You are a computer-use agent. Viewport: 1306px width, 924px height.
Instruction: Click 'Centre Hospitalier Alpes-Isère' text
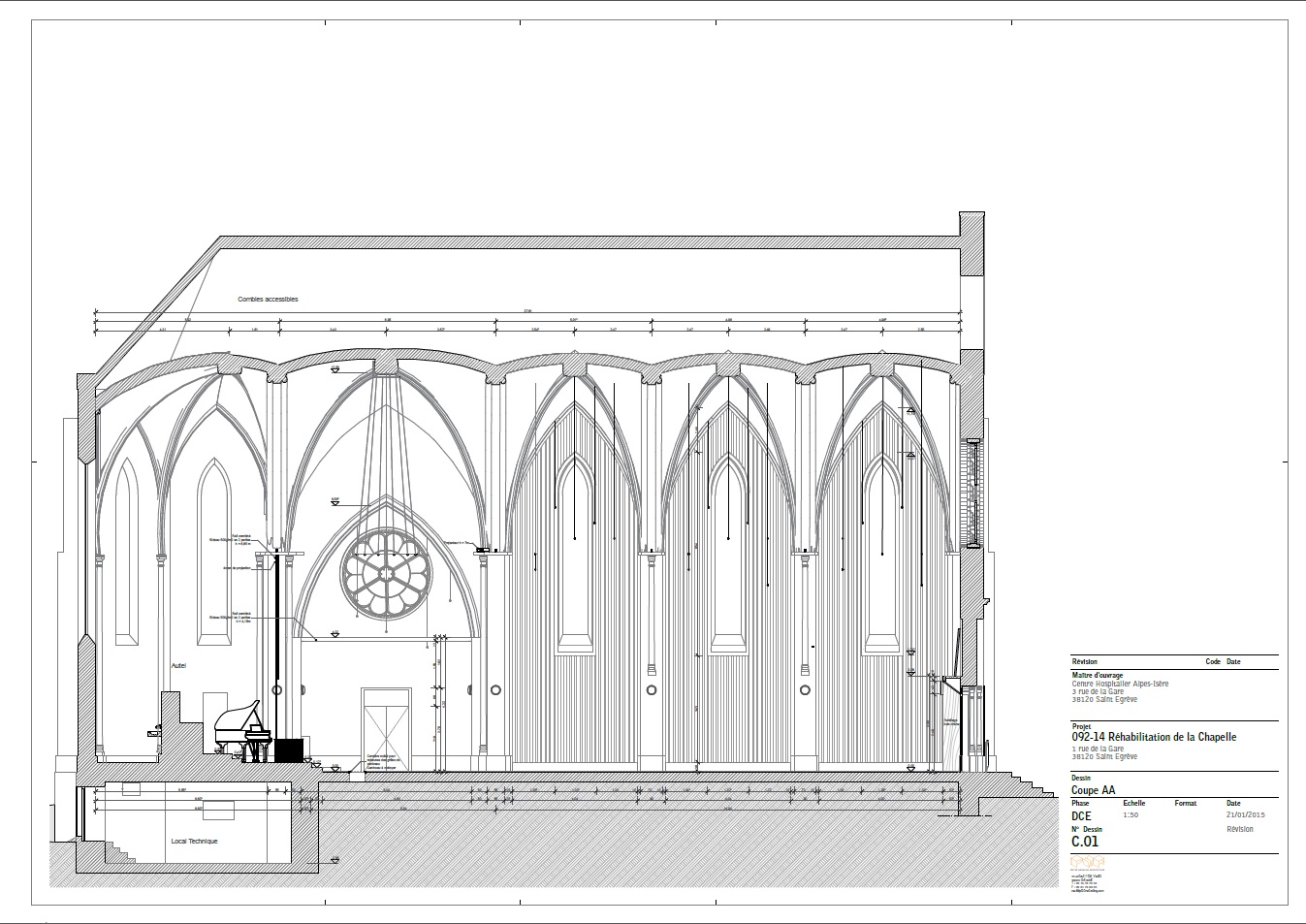click(x=1120, y=684)
